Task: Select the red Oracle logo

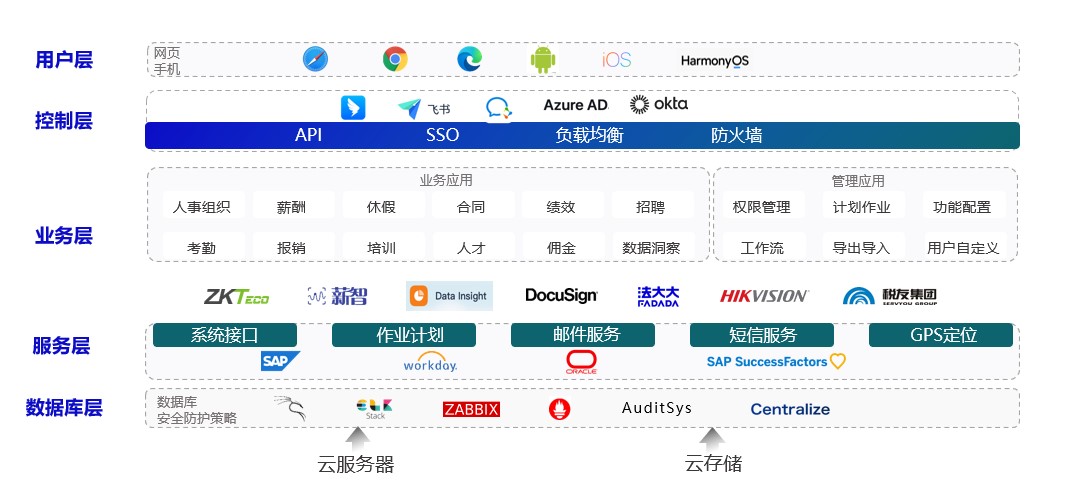Action: tap(581, 361)
